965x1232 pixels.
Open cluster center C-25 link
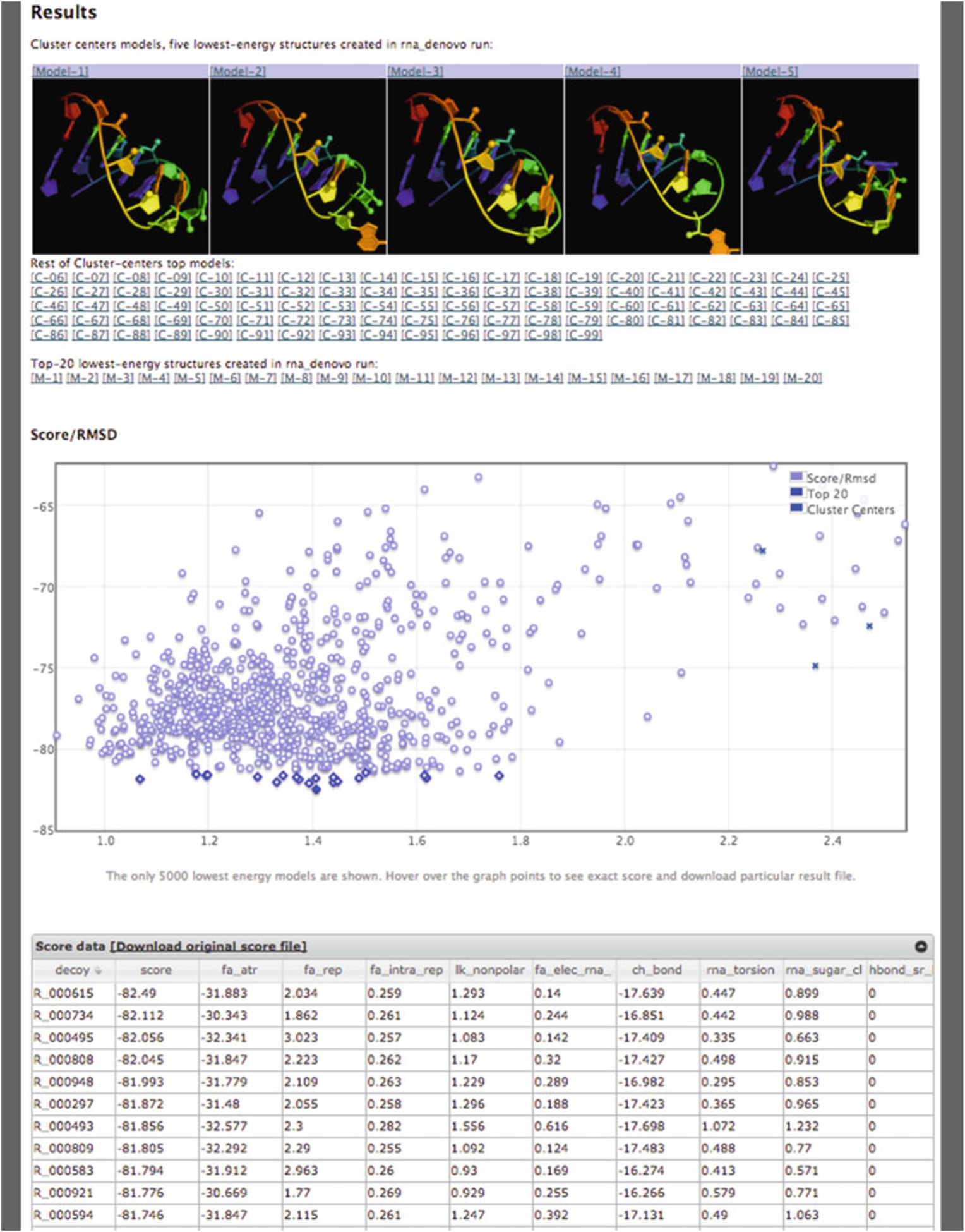click(x=830, y=277)
